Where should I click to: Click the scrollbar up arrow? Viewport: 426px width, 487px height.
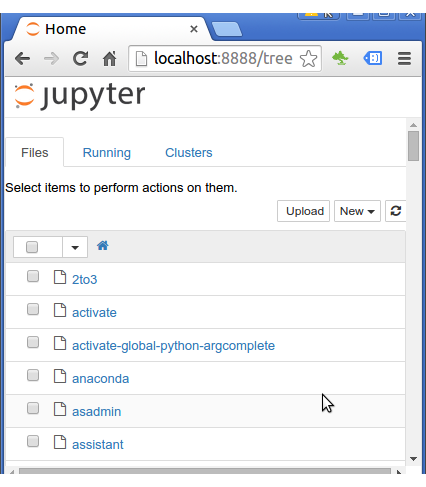(x=413, y=125)
